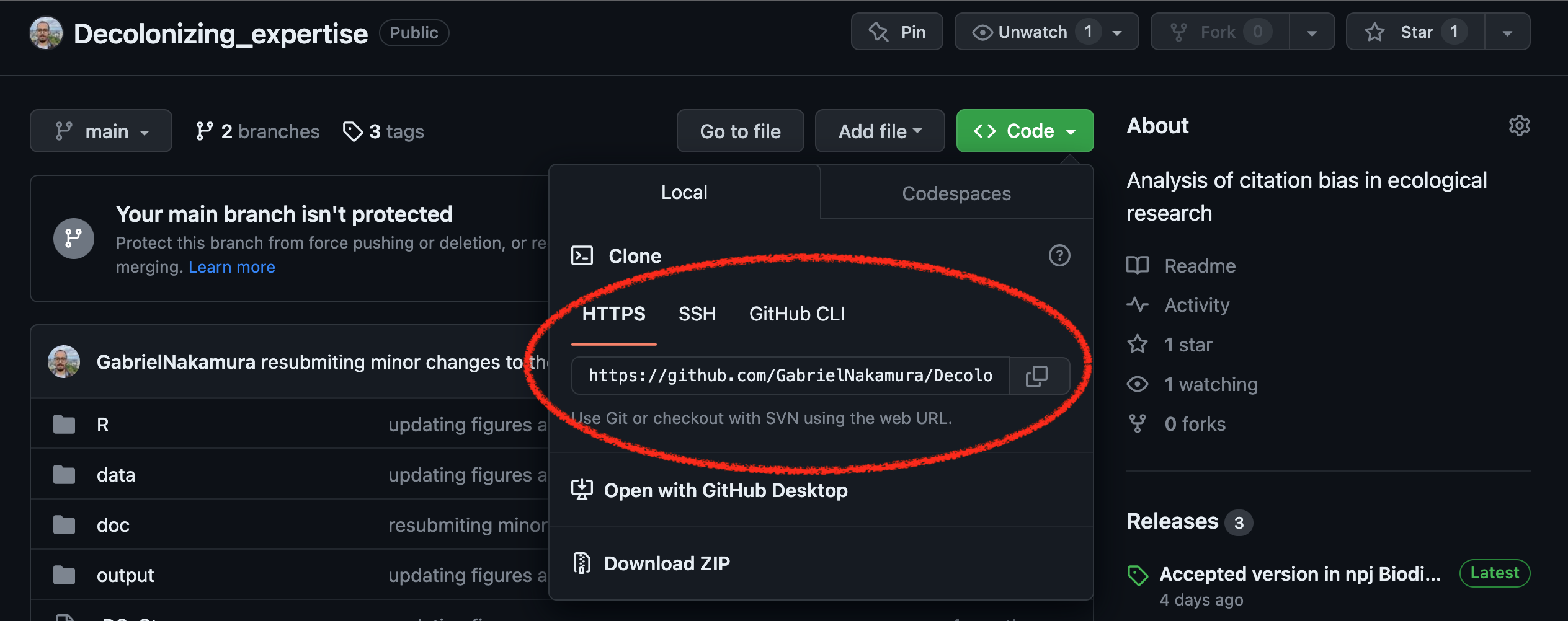View the 1 watching link
This screenshot has height=621, width=1568.
click(1211, 384)
